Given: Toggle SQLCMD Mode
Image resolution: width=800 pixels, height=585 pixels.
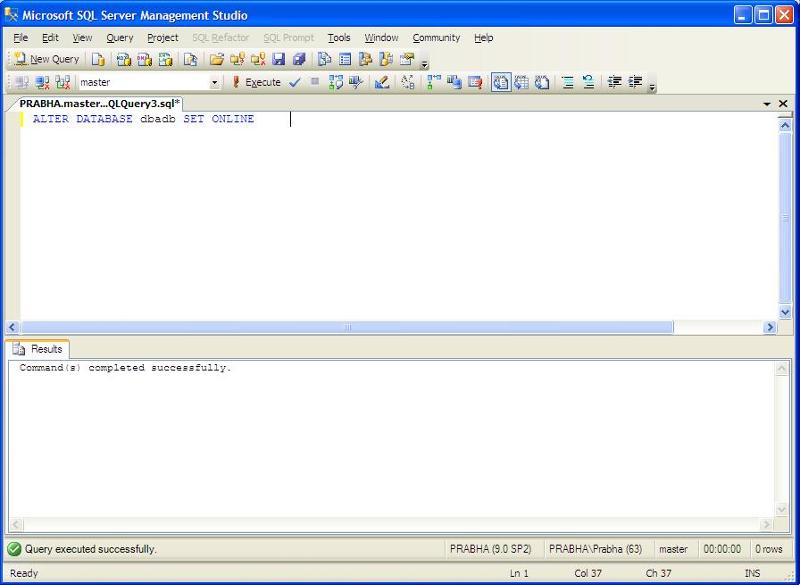Looking at the screenshot, I should [475, 83].
